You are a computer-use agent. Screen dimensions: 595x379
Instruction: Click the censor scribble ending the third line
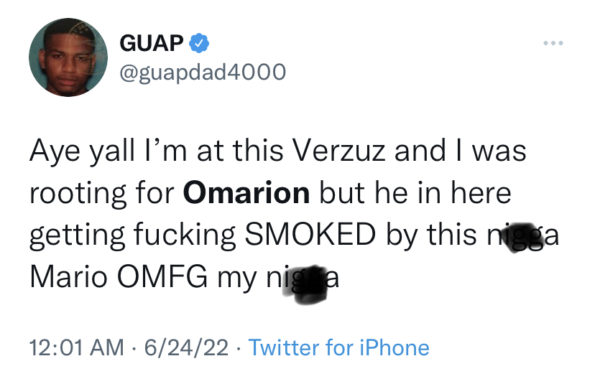tap(523, 237)
